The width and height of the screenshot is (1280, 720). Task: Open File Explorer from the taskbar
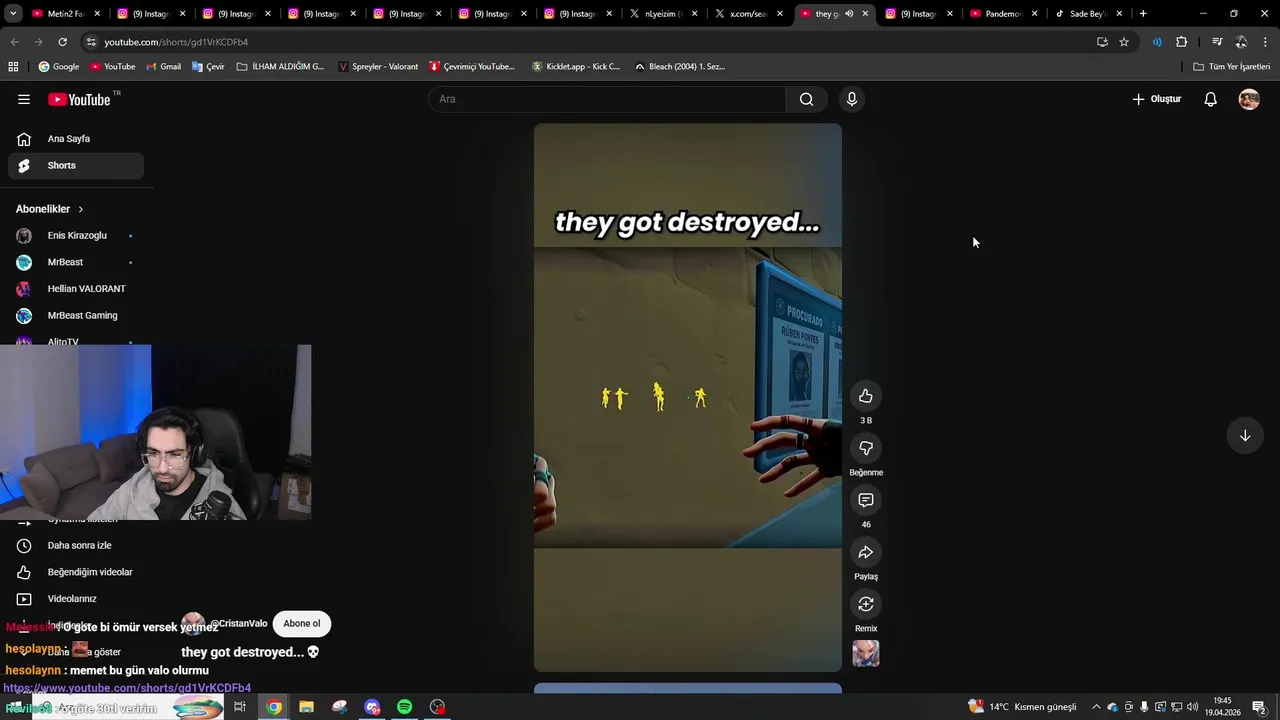pyautogui.click(x=306, y=707)
